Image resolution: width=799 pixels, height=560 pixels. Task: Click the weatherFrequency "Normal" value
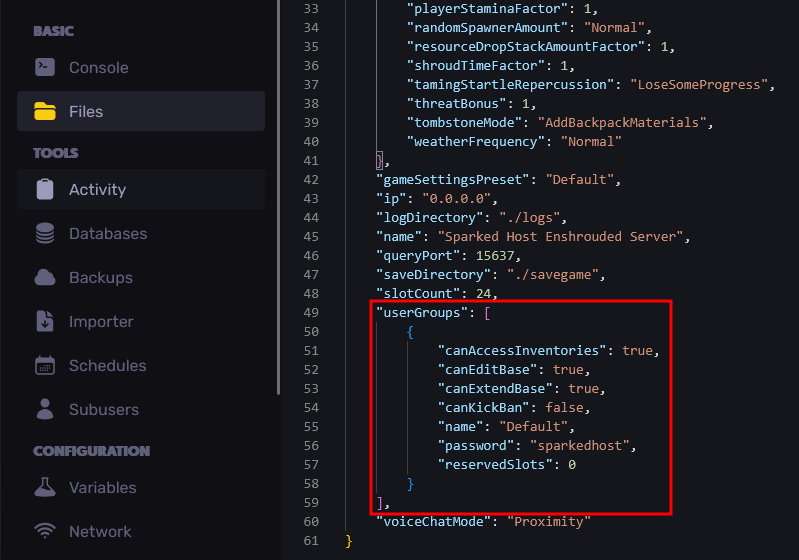pyautogui.click(x=591, y=141)
